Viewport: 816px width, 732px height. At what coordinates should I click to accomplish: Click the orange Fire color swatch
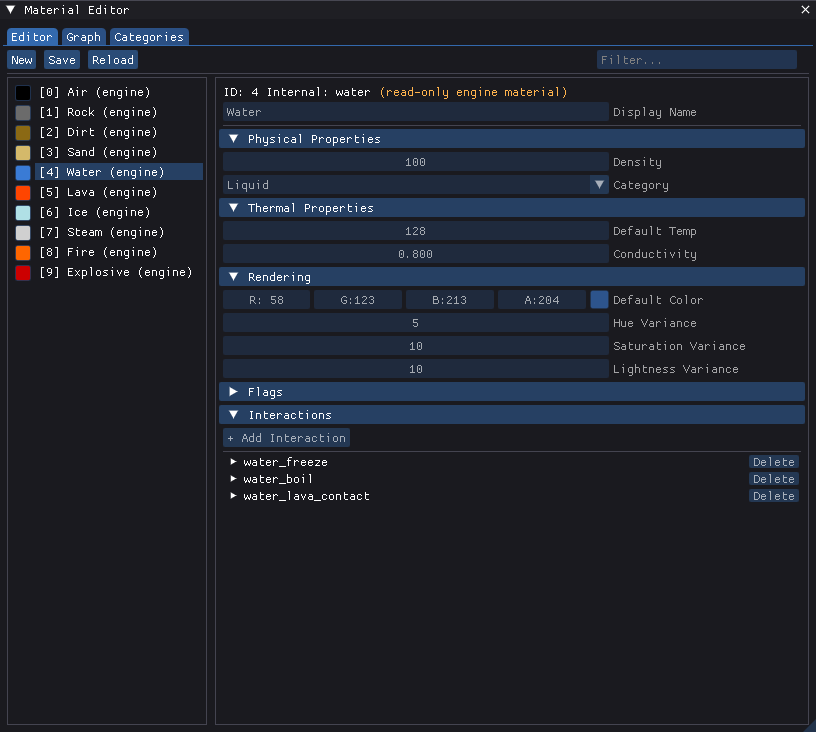(x=23, y=253)
